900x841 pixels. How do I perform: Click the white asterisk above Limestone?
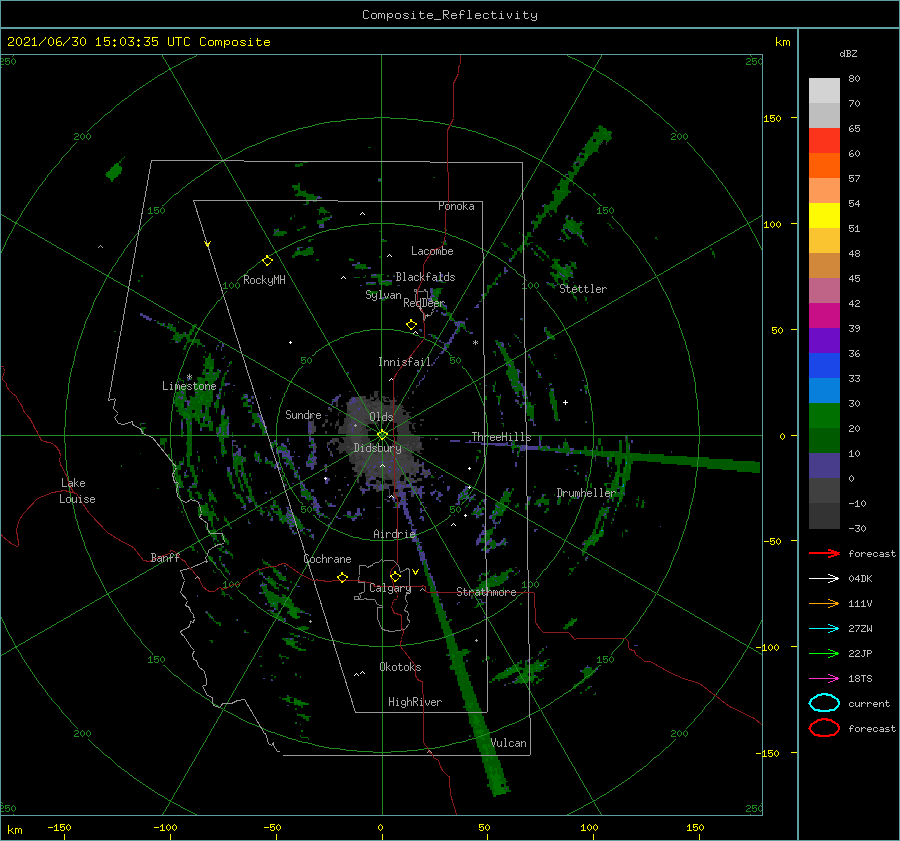tap(189, 377)
